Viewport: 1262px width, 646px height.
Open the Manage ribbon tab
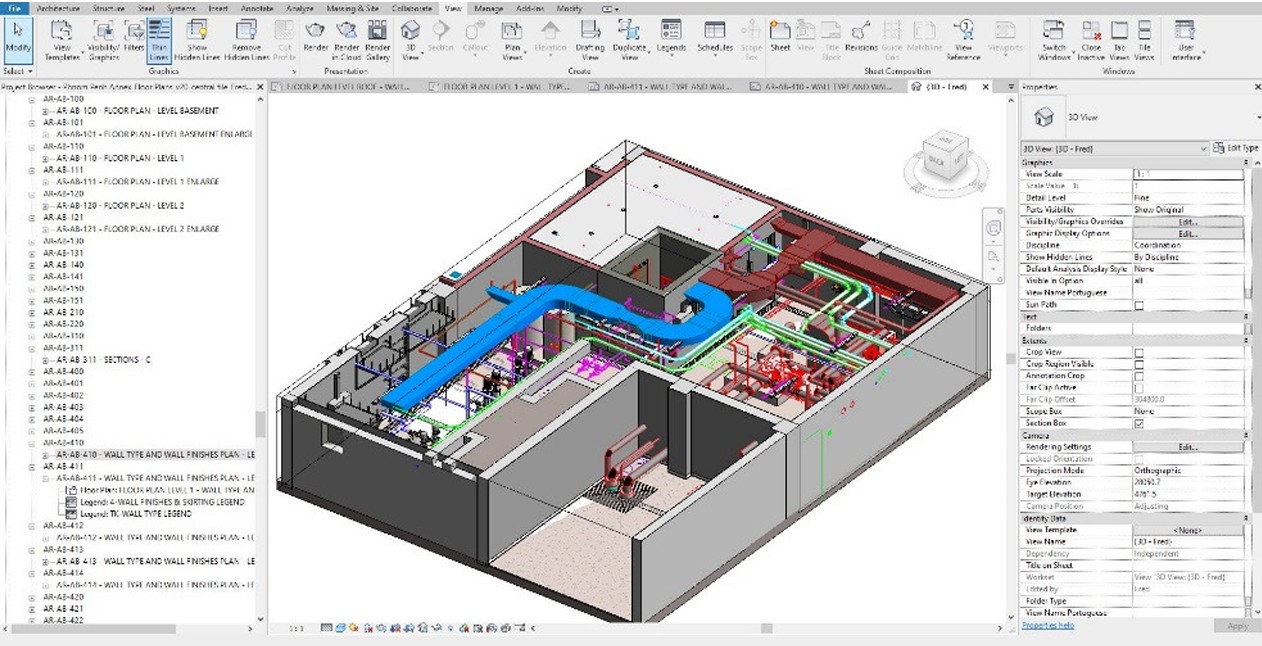pyautogui.click(x=488, y=7)
